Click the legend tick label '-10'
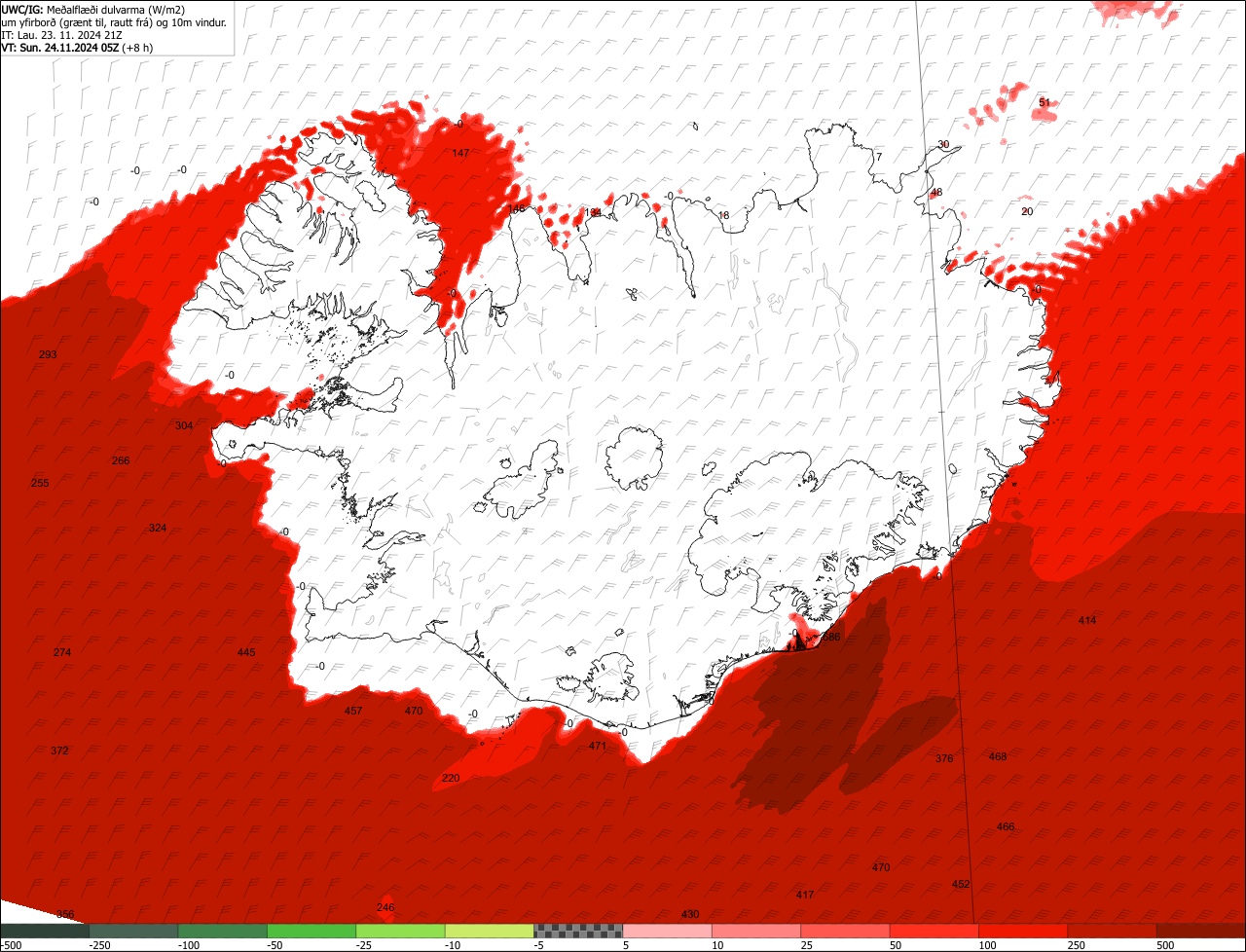1246x952 pixels. [x=455, y=945]
